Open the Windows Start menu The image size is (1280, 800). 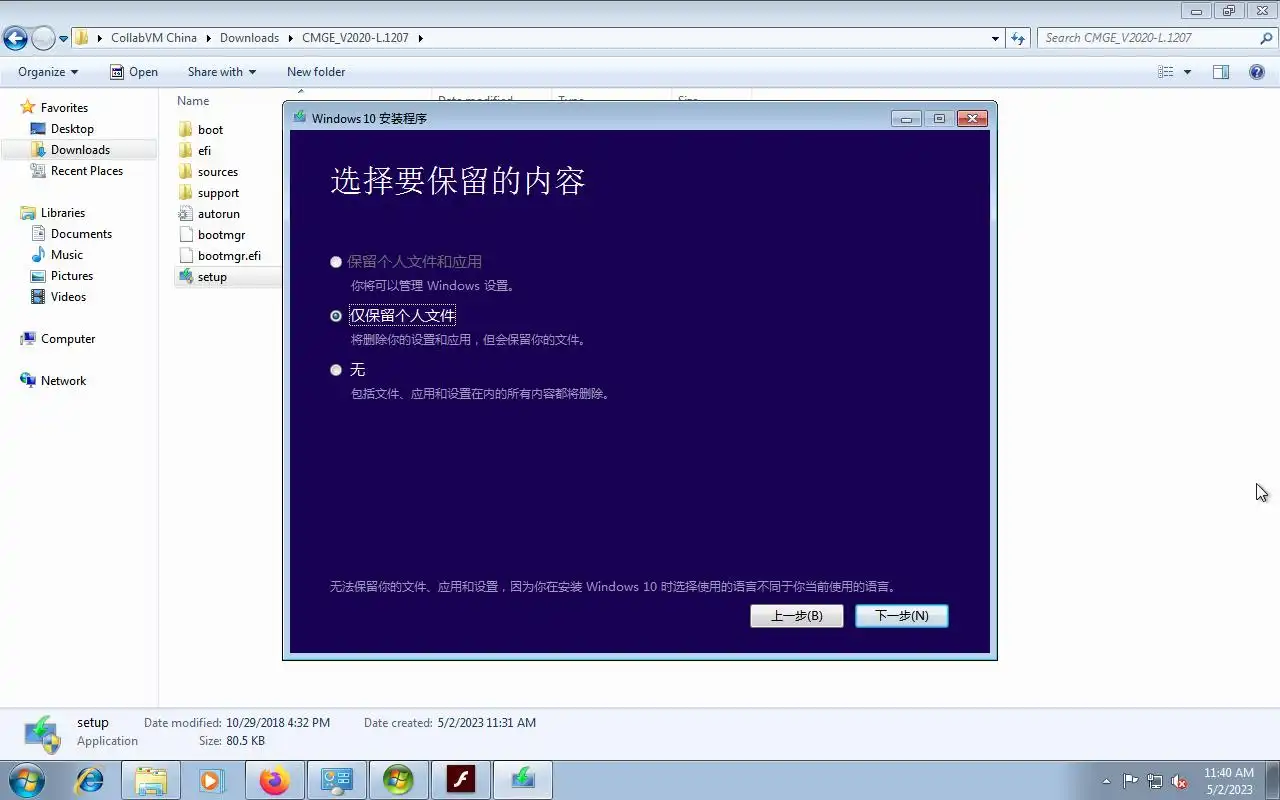pos(26,780)
